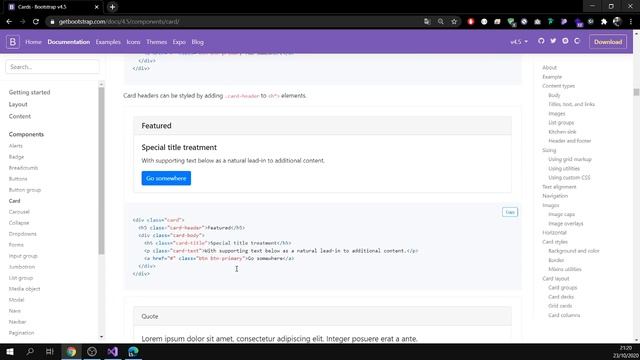The height and width of the screenshot is (360, 640).
Task: Expand the Content sidebar section
Action: (20, 116)
